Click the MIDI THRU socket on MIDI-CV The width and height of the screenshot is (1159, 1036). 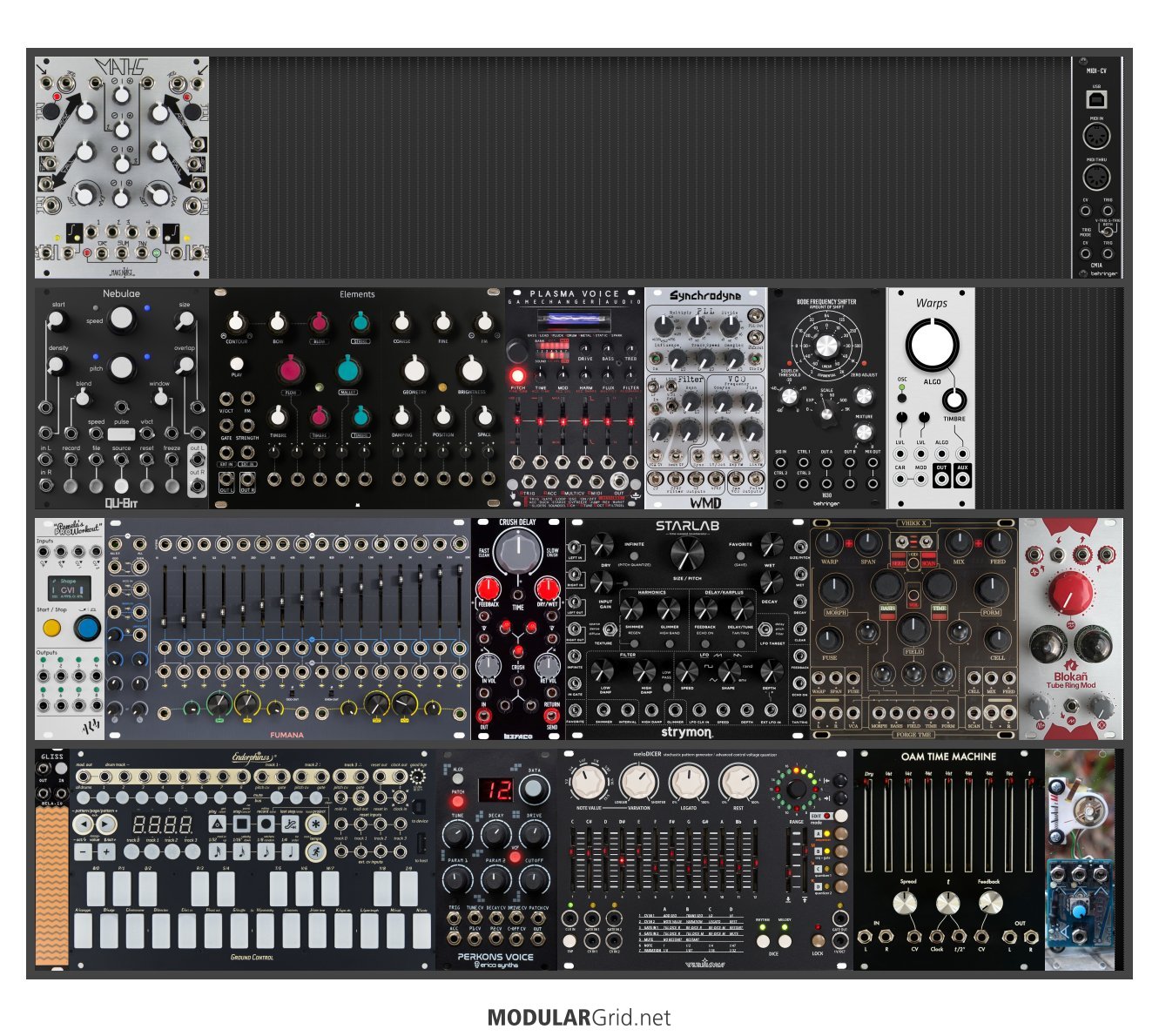[1096, 178]
